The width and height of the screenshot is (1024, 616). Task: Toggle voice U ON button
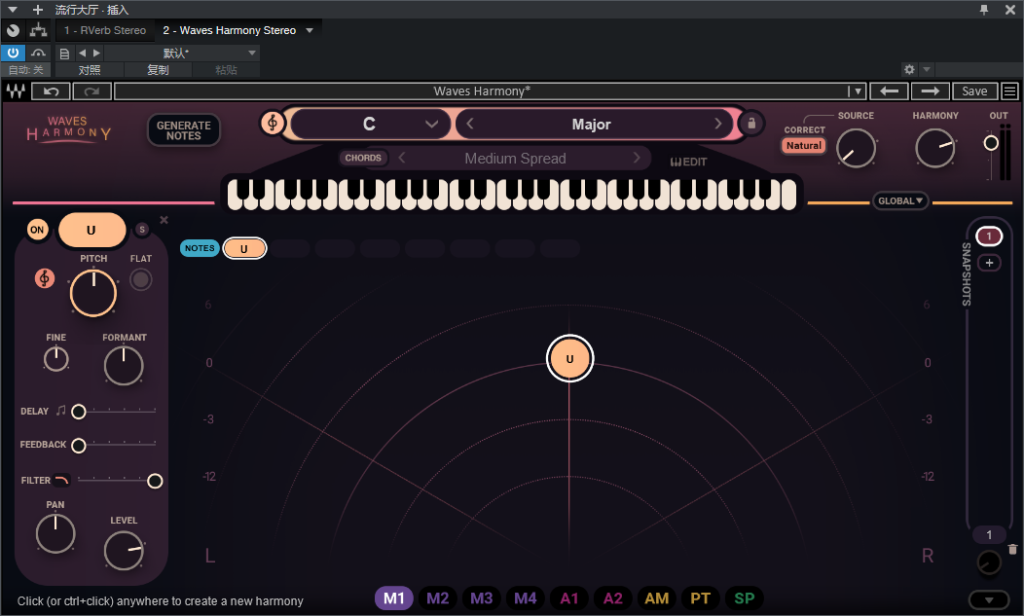37,230
